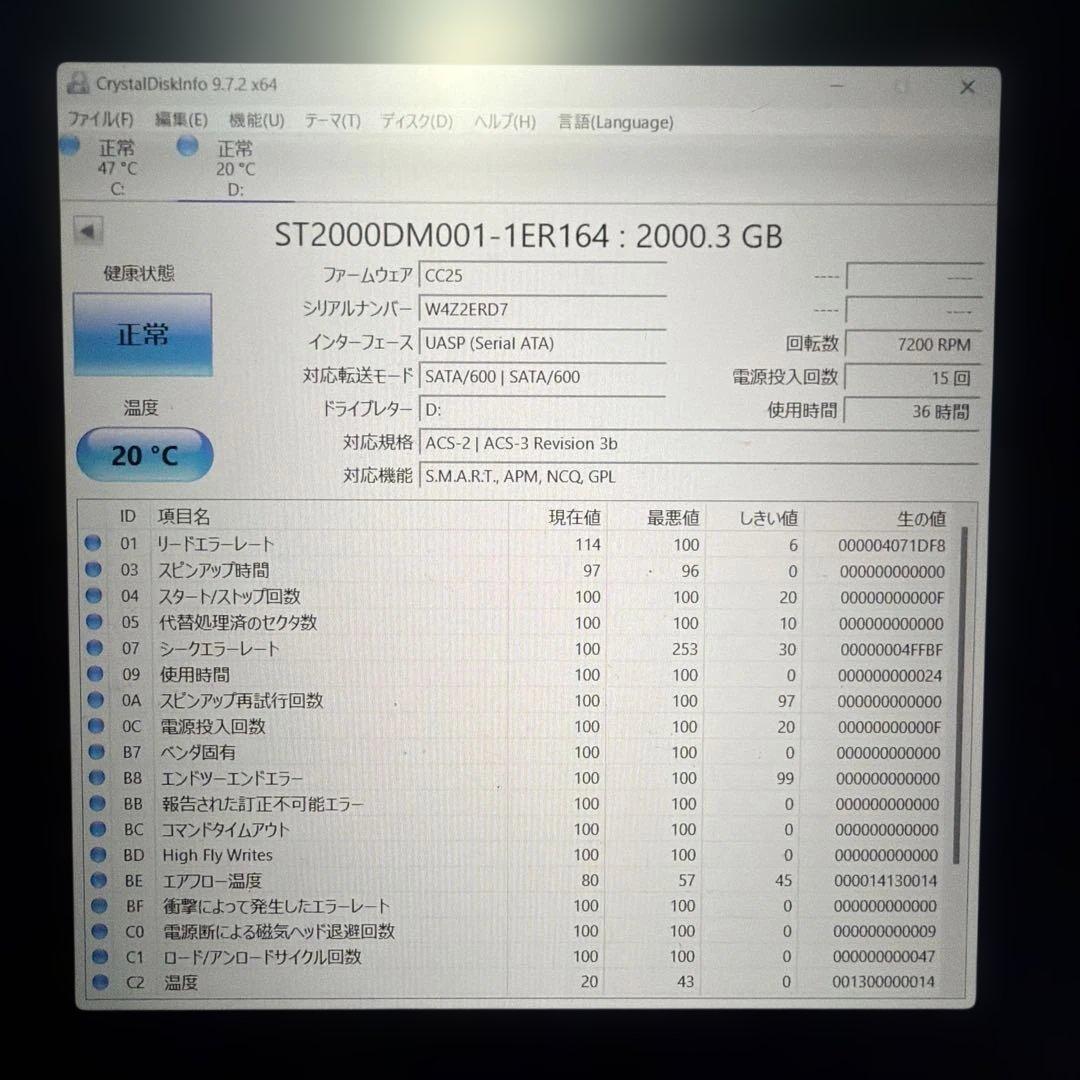Select the 代替処理済のセクタ数 attribute name

coord(238,623)
